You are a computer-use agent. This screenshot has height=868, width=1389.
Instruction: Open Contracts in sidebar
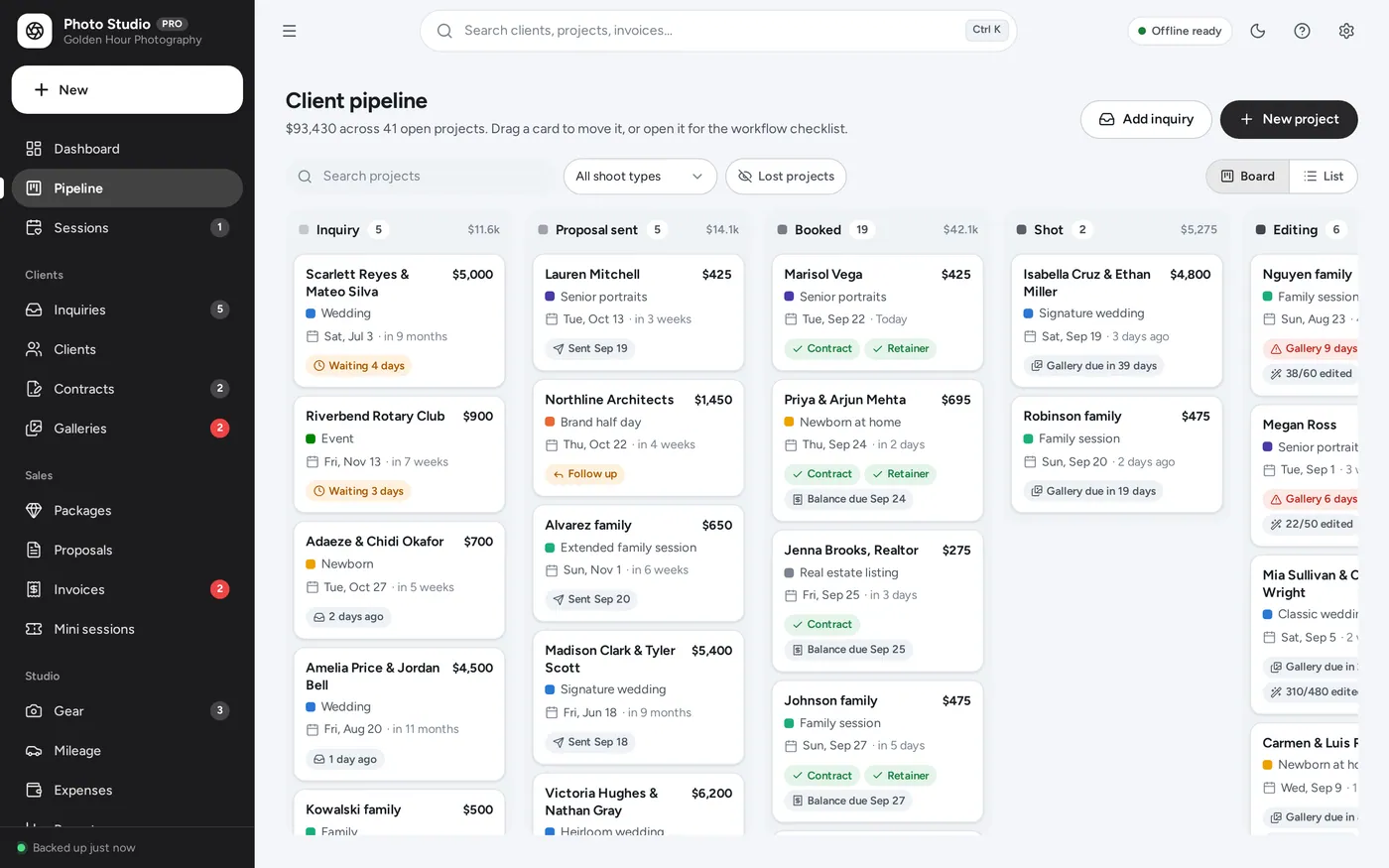tap(127, 389)
